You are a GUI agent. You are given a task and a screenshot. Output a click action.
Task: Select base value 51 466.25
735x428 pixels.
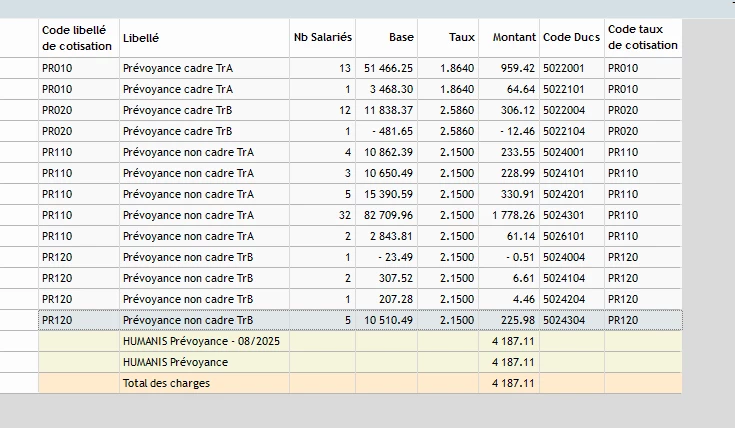pyautogui.click(x=388, y=68)
